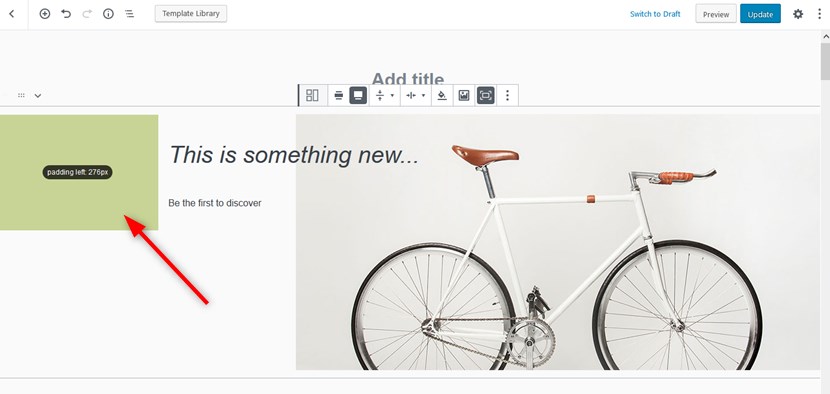Toggle wide width alignment in block toolbar
This screenshot has width=830, height=394.
[339, 95]
